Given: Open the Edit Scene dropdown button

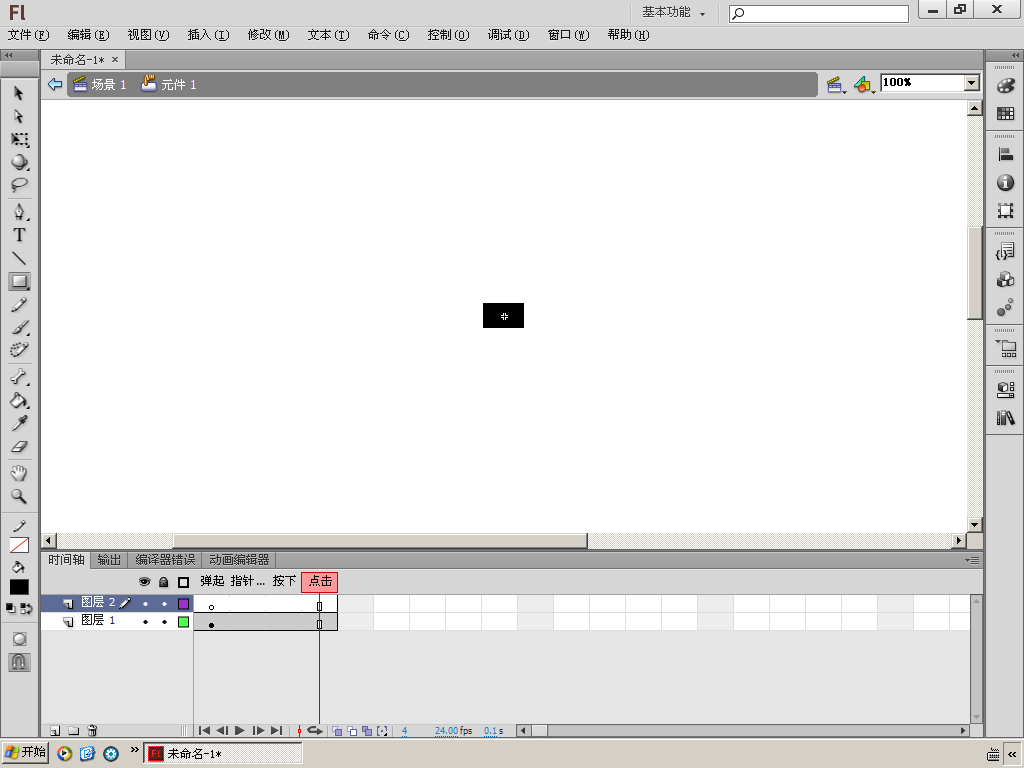Looking at the screenshot, I should [835, 84].
